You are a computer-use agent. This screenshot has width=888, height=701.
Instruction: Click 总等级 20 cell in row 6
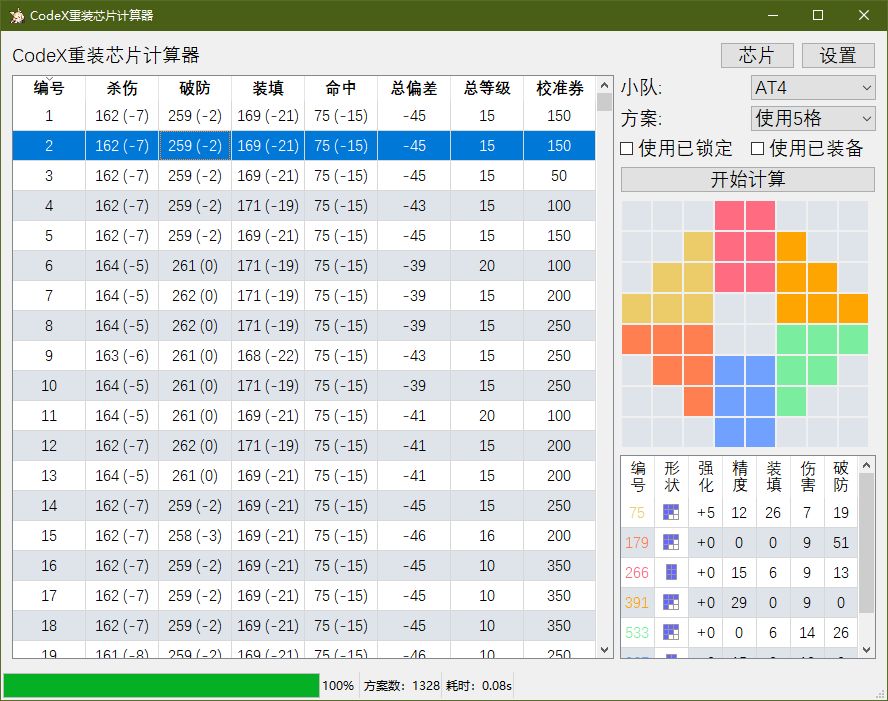(487, 266)
